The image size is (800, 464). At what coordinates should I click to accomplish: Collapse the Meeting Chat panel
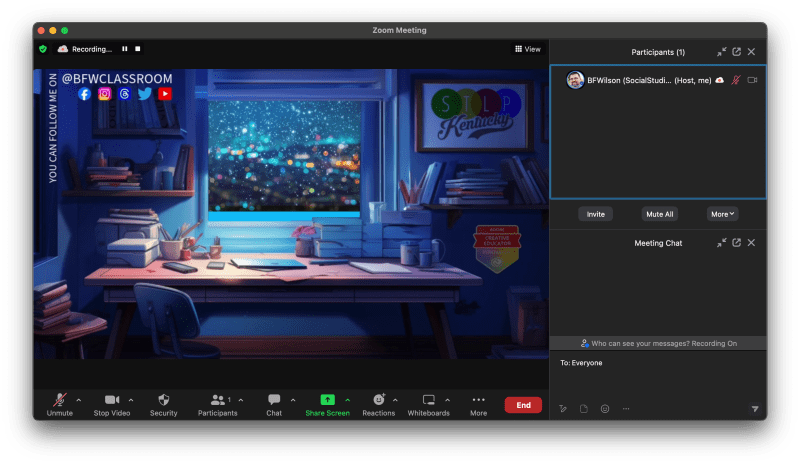point(721,243)
